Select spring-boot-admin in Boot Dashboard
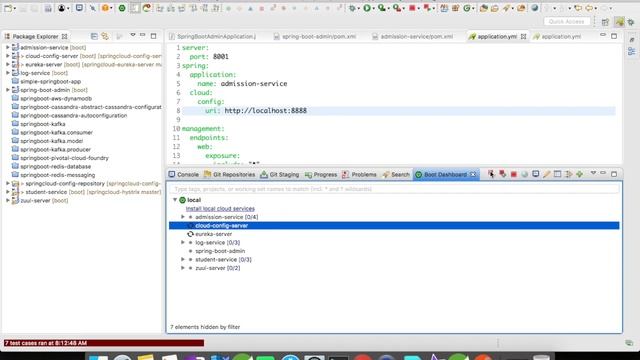 (x=220, y=251)
